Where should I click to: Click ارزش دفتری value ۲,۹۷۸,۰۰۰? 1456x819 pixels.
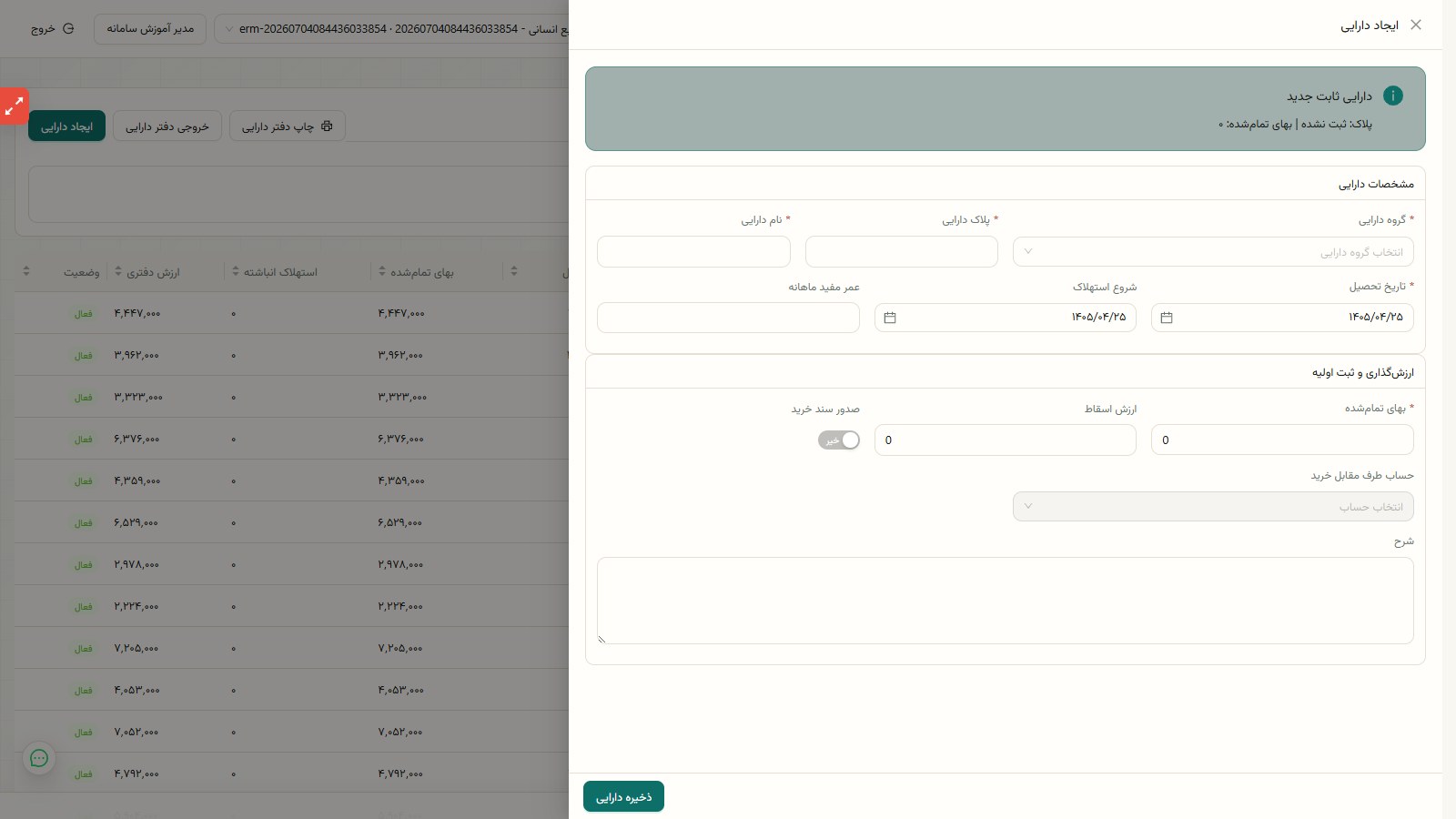click(136, 565)
